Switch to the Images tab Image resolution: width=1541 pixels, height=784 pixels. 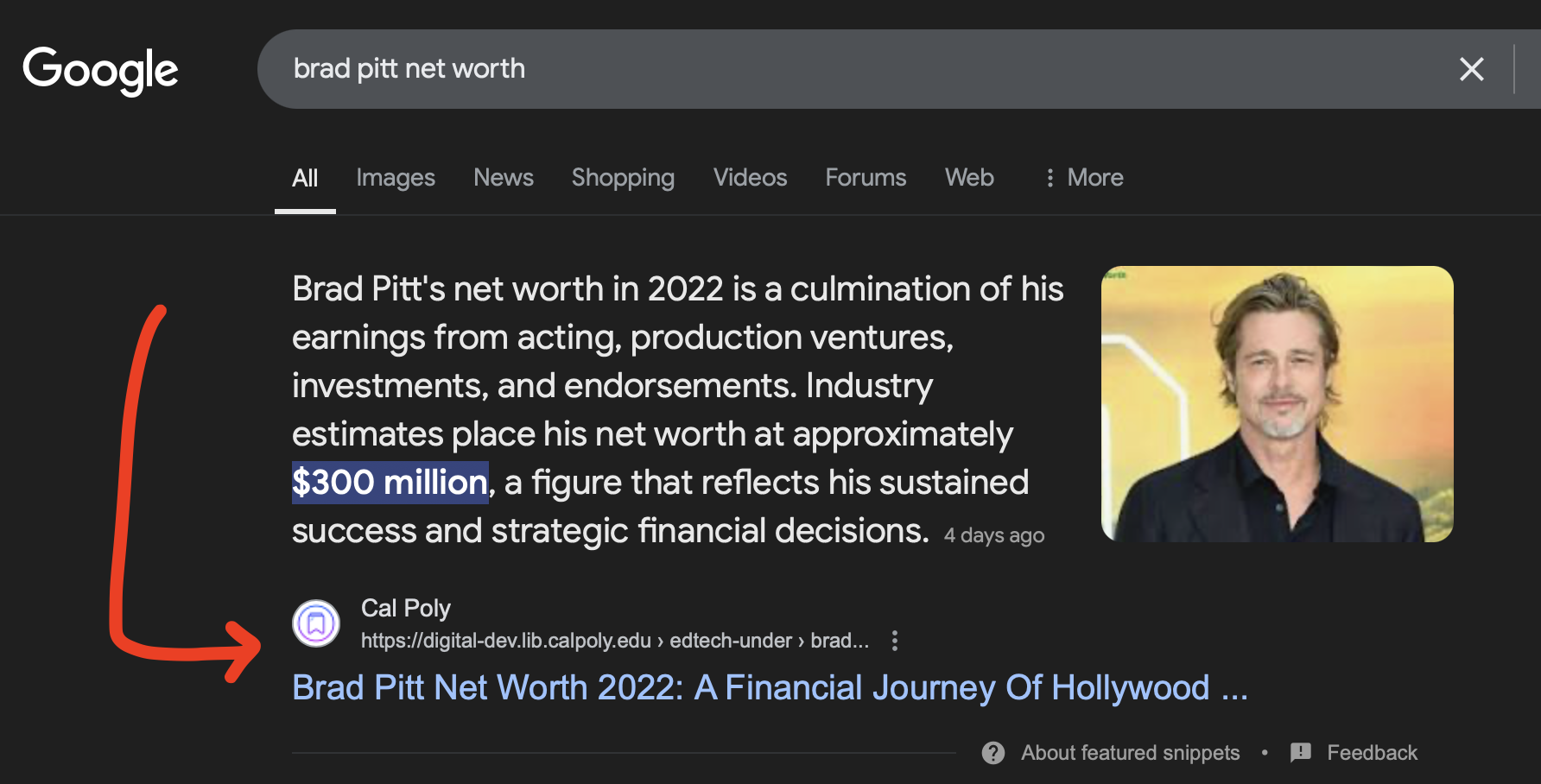[396, 178]
